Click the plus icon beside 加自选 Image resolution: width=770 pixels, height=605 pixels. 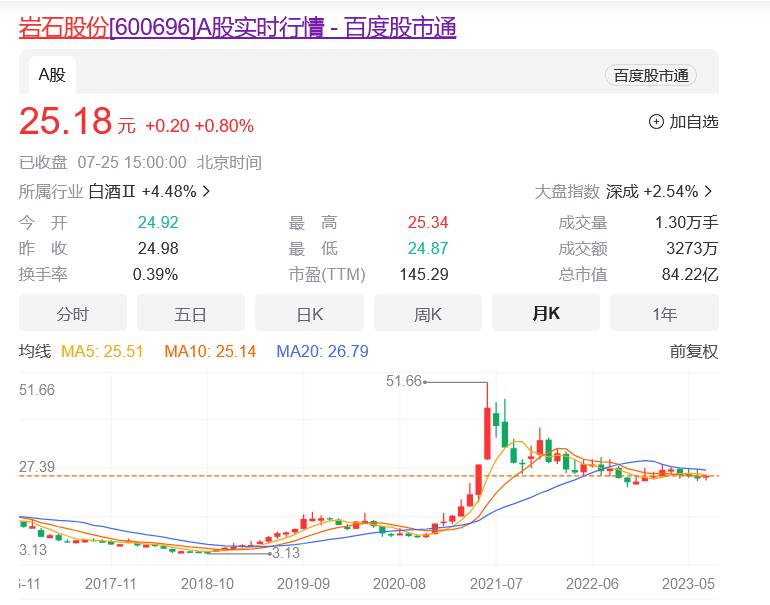[656, 121]
